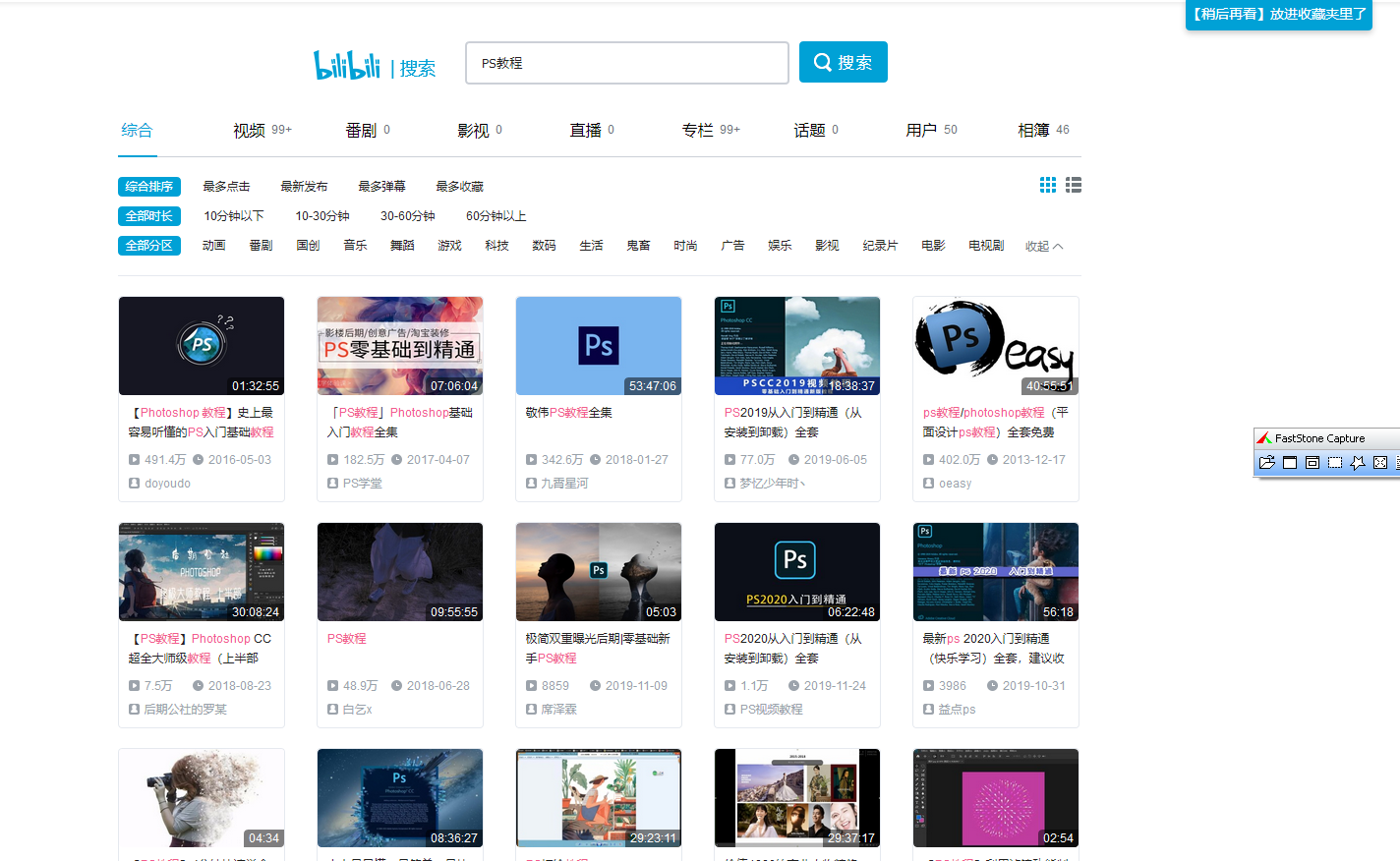The image size is (1400, 861).
Task: Open the 用户 results tab
Action: [x=931, y=130]
